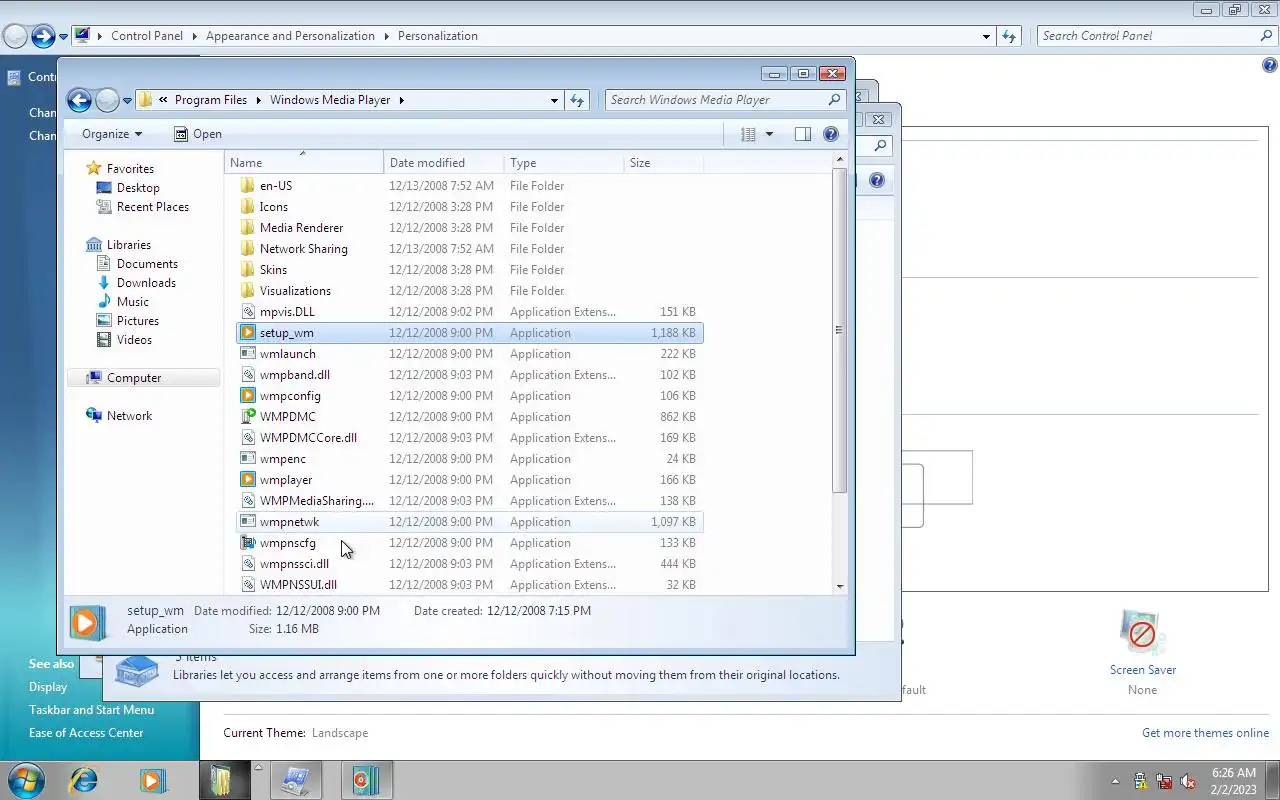Select the WMPDMC application icon
Screen dimensions: 1280x800
coord(248,417)
